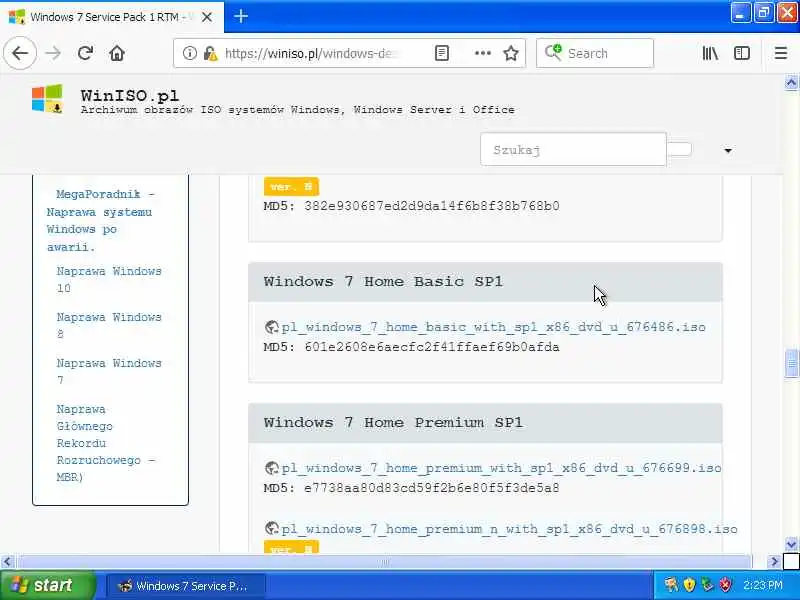The height and width of the screenshot is (600, 800).
Task: Click the WinISO.pl logo image
Action: [x=47, y=98]
